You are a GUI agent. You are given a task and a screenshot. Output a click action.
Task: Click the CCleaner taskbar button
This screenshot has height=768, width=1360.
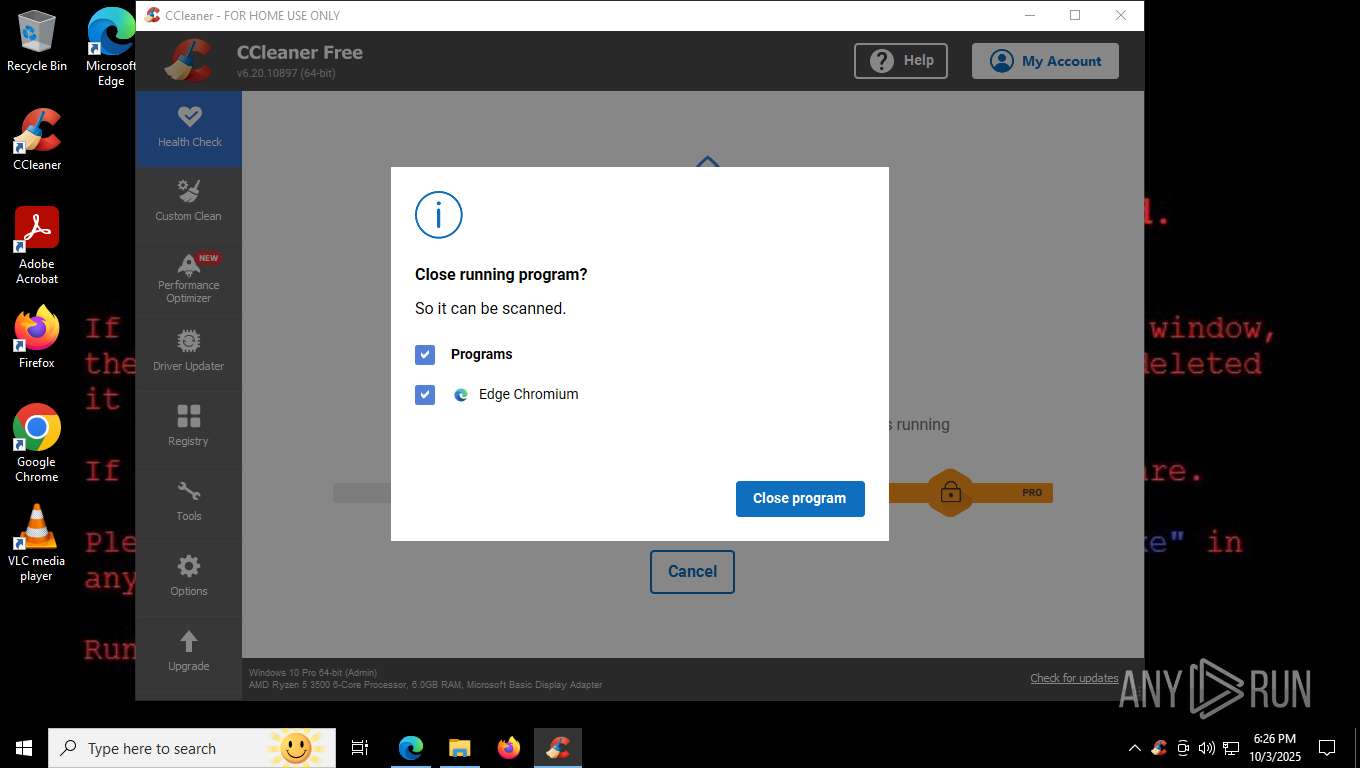[558, 748]
